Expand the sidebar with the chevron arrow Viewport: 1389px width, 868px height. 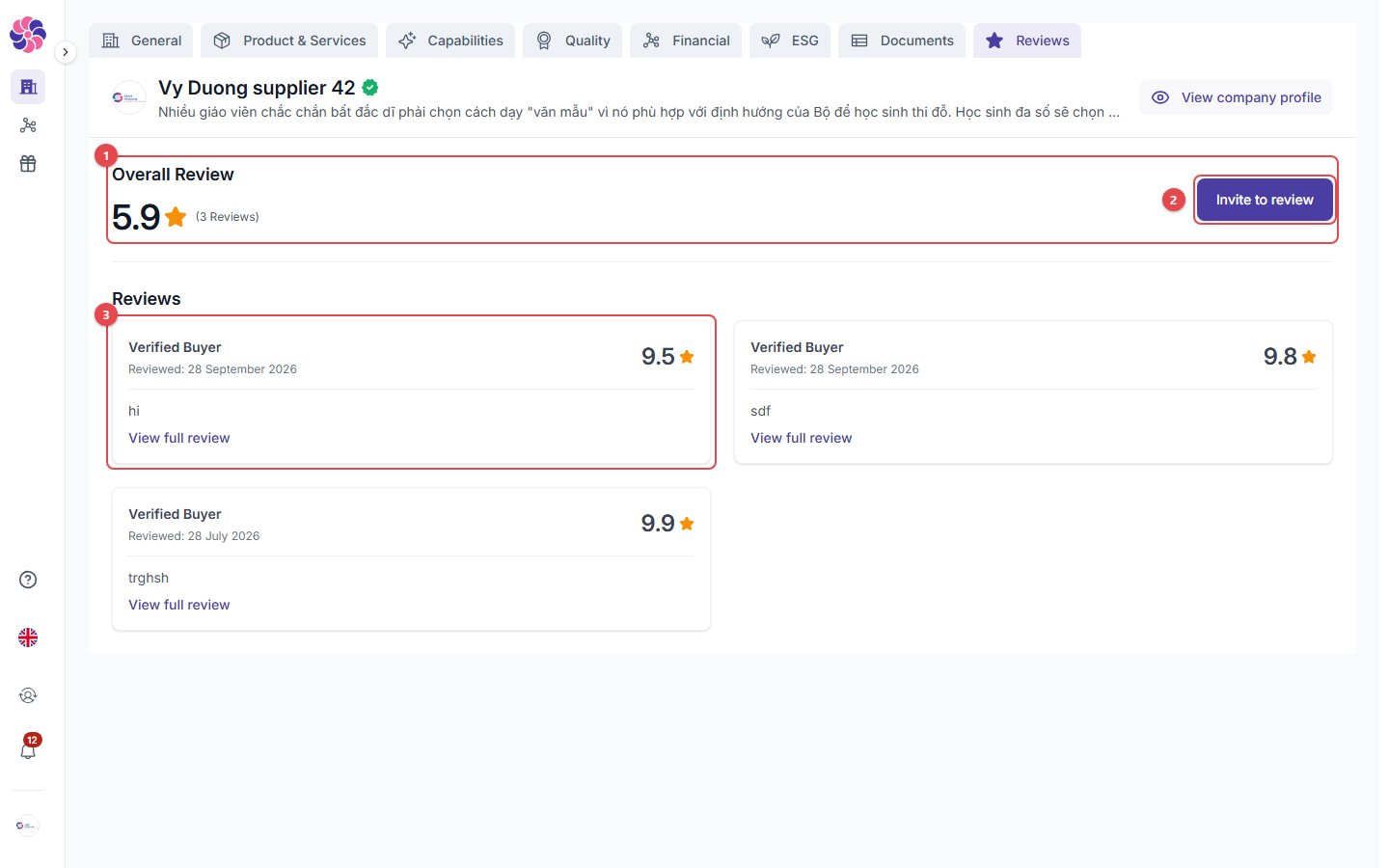(65, 52)
